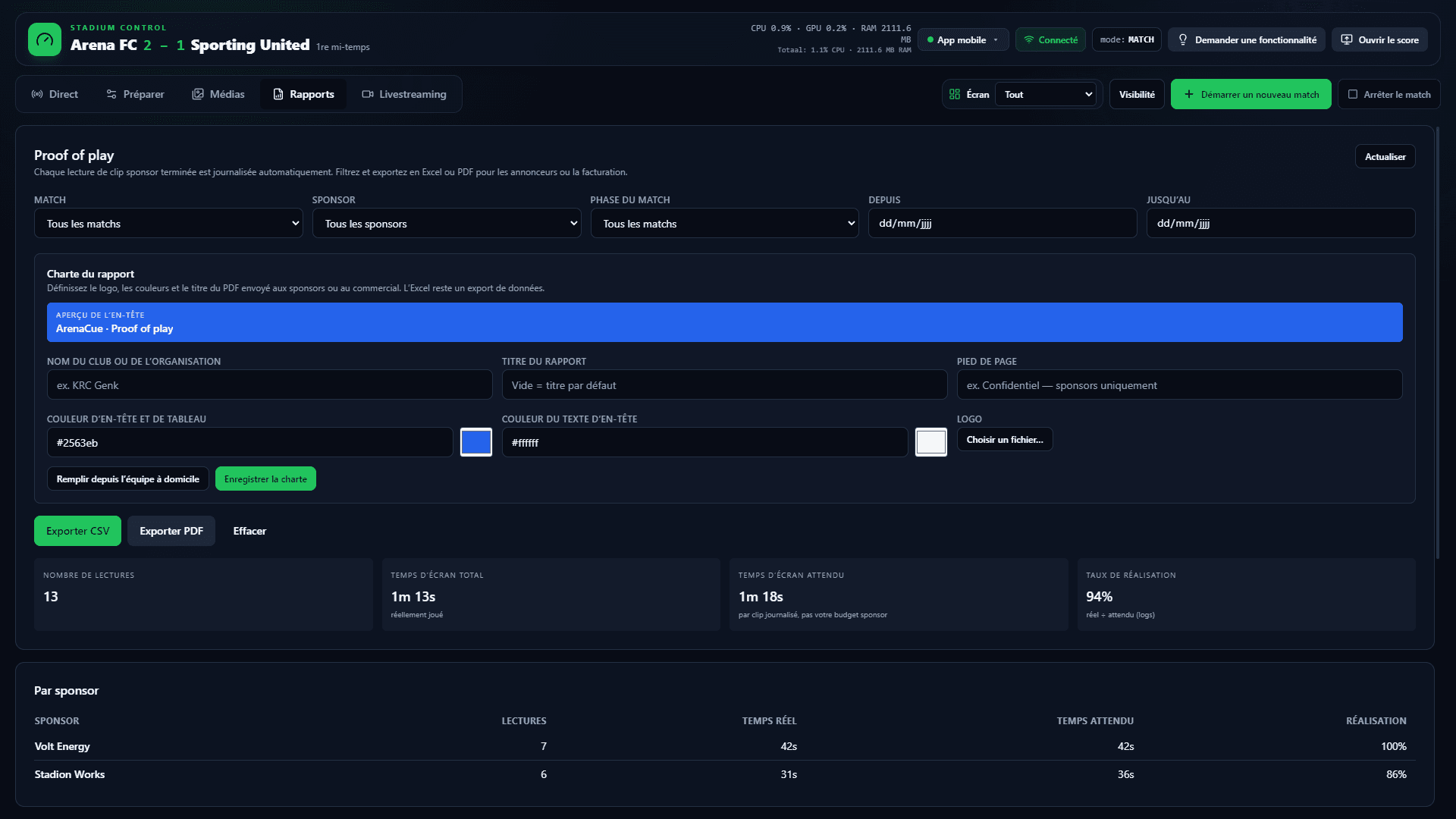Click the grid icon beside Écran
Image resolution: width=1456 pixels, height=819 pixels.
pyautogui.click(x=955, y=94)
